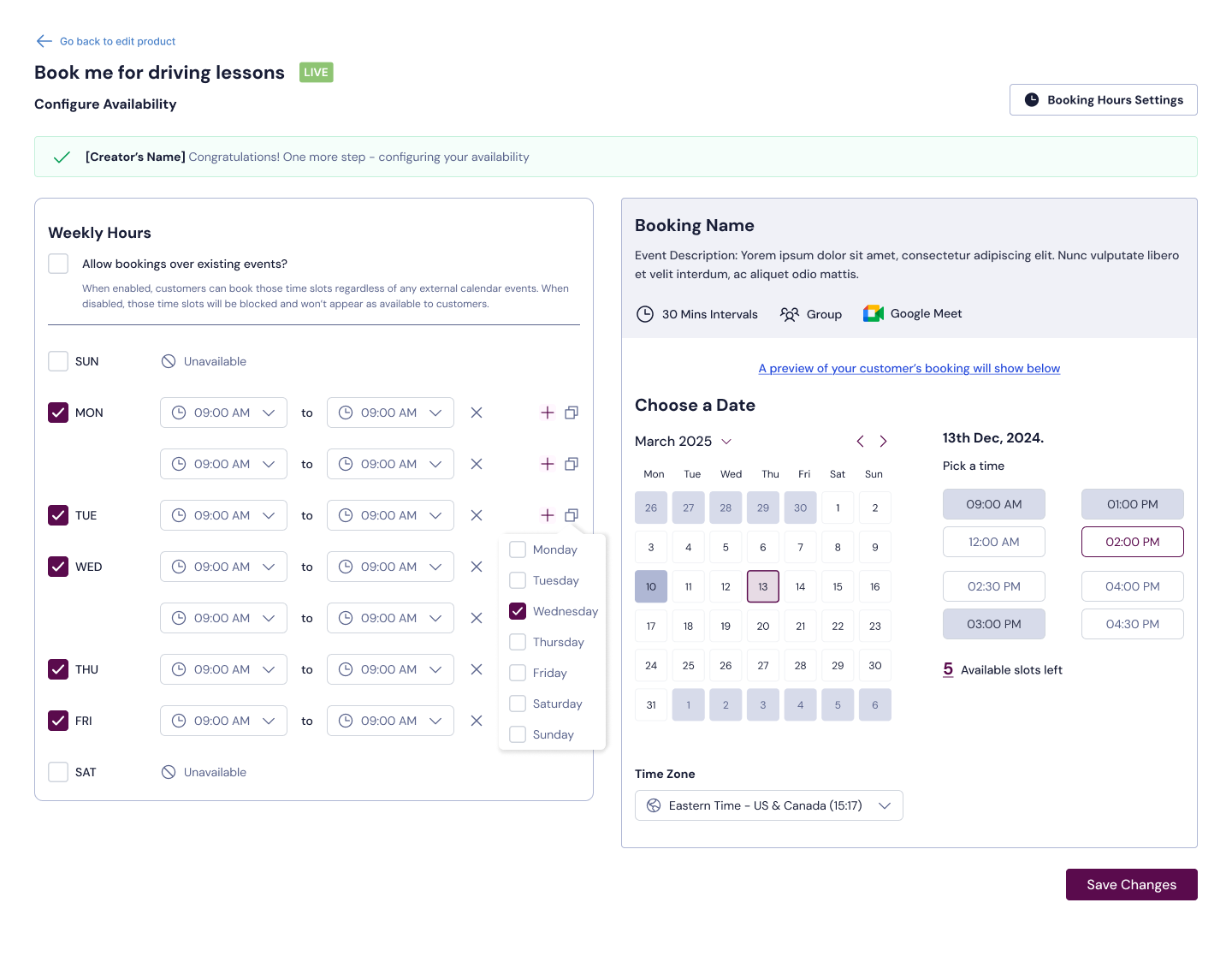
Task: Click the back arrow icon near the page title
Action: click(44, 41)
